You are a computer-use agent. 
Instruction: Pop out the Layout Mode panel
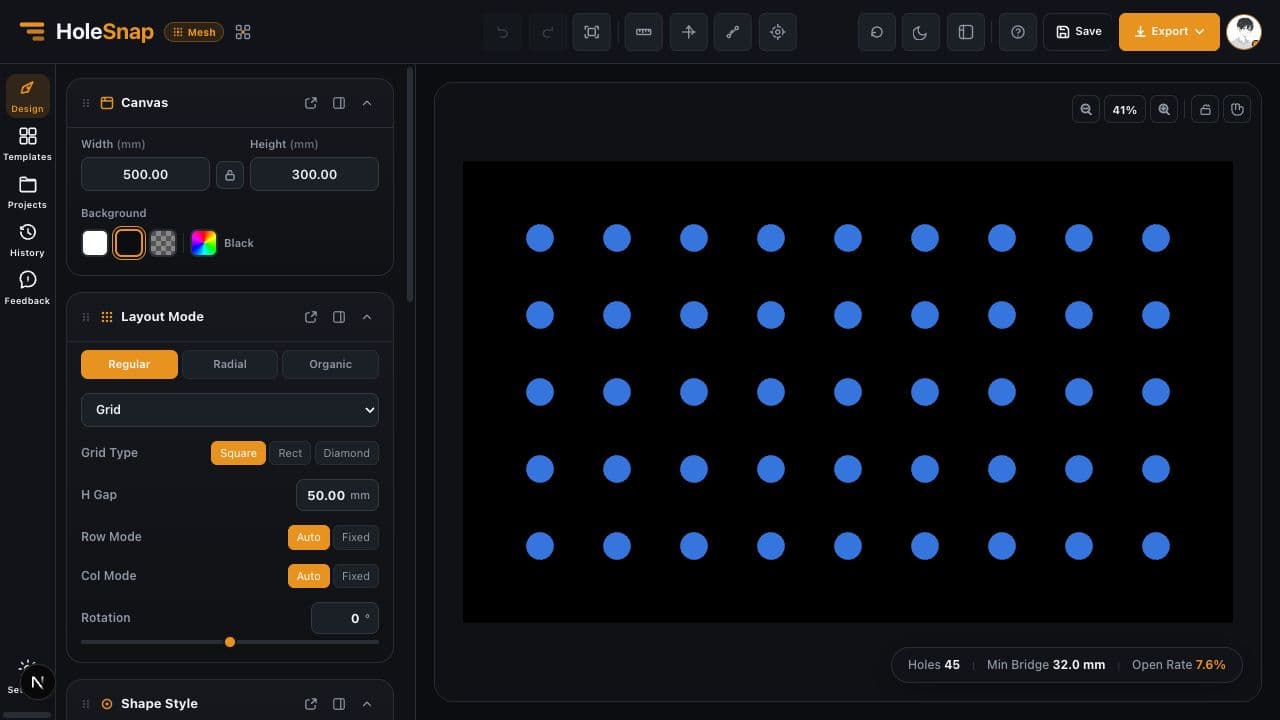pos(311,317)
